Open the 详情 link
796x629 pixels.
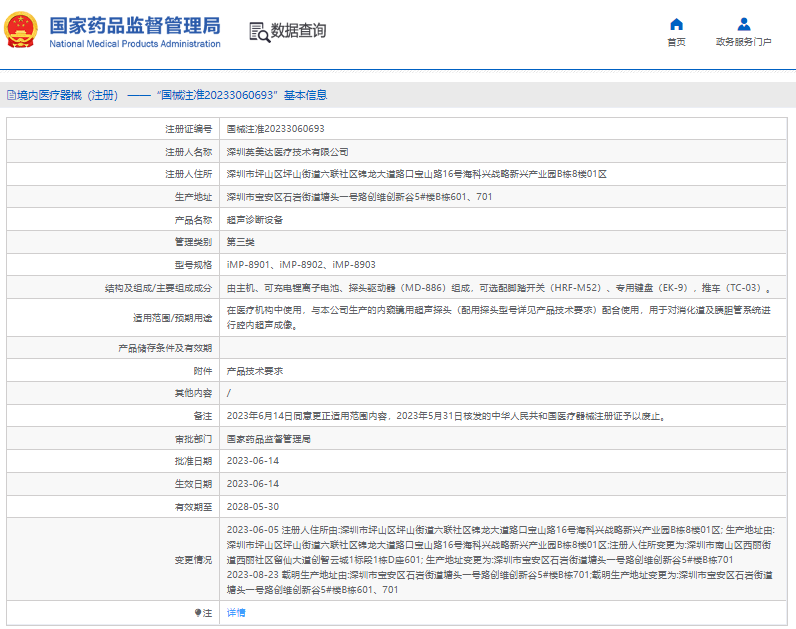pyautogui.click(x=236, y=613)
